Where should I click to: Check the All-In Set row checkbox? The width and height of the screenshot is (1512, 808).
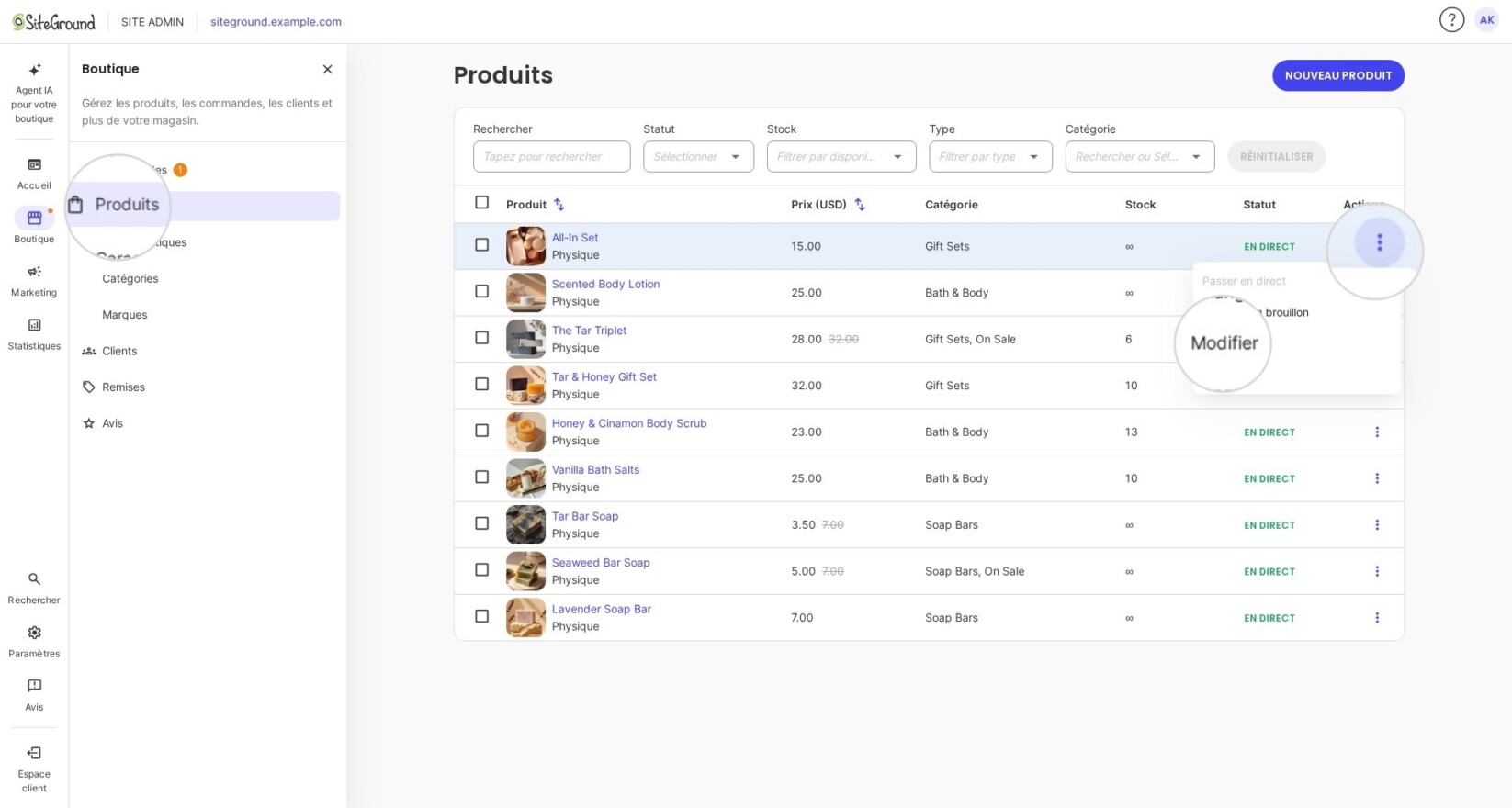[x=481, y=245]
